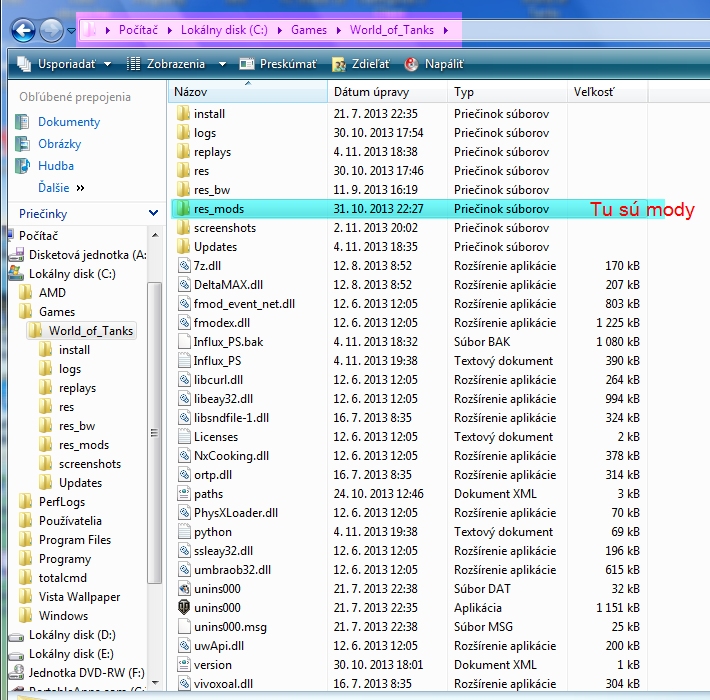This screenshot has height=700, width=710.
Task: Open Usporiadať menu in the toolbar
Action: (x=64, y=64)
